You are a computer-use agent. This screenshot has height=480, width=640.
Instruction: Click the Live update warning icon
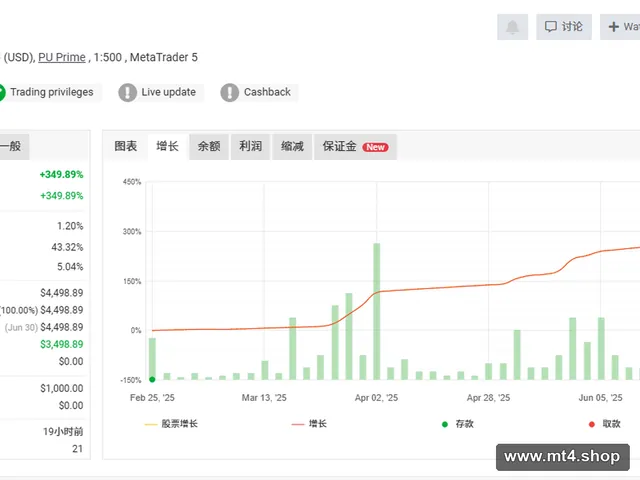click(127, 92)
